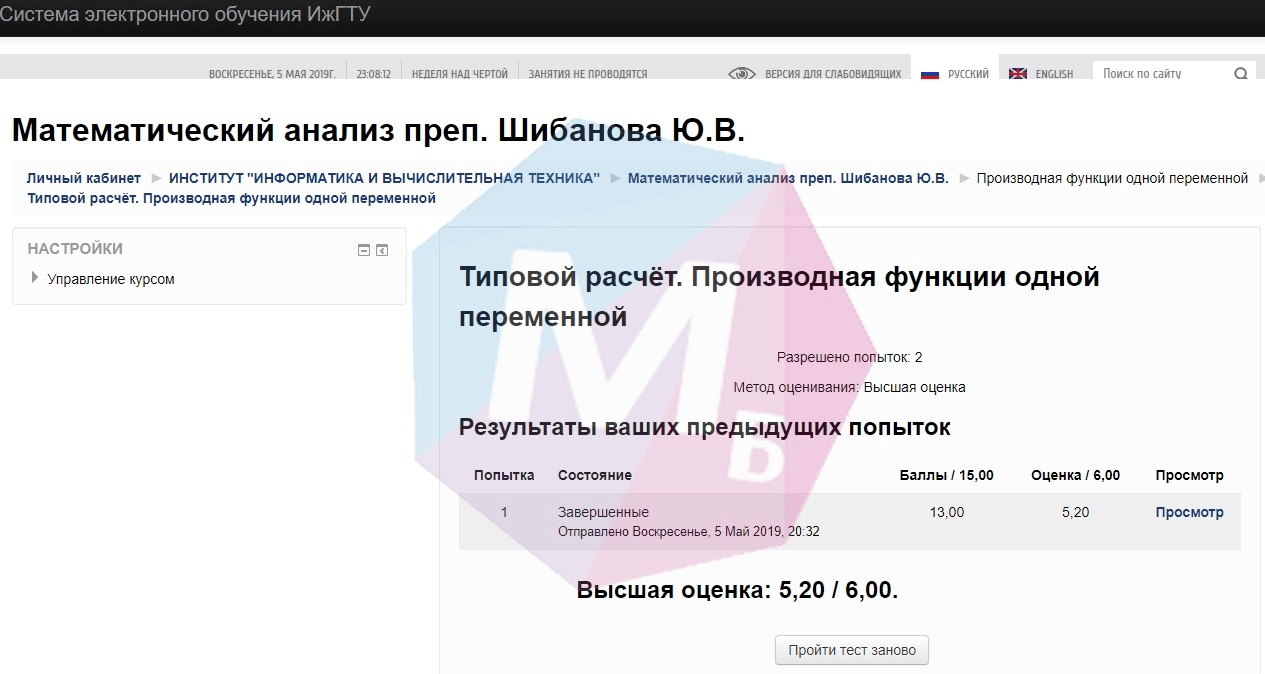Screen dimensions: 1265x674
Task: Click the Russian flag icon
Action: point(930,74)
